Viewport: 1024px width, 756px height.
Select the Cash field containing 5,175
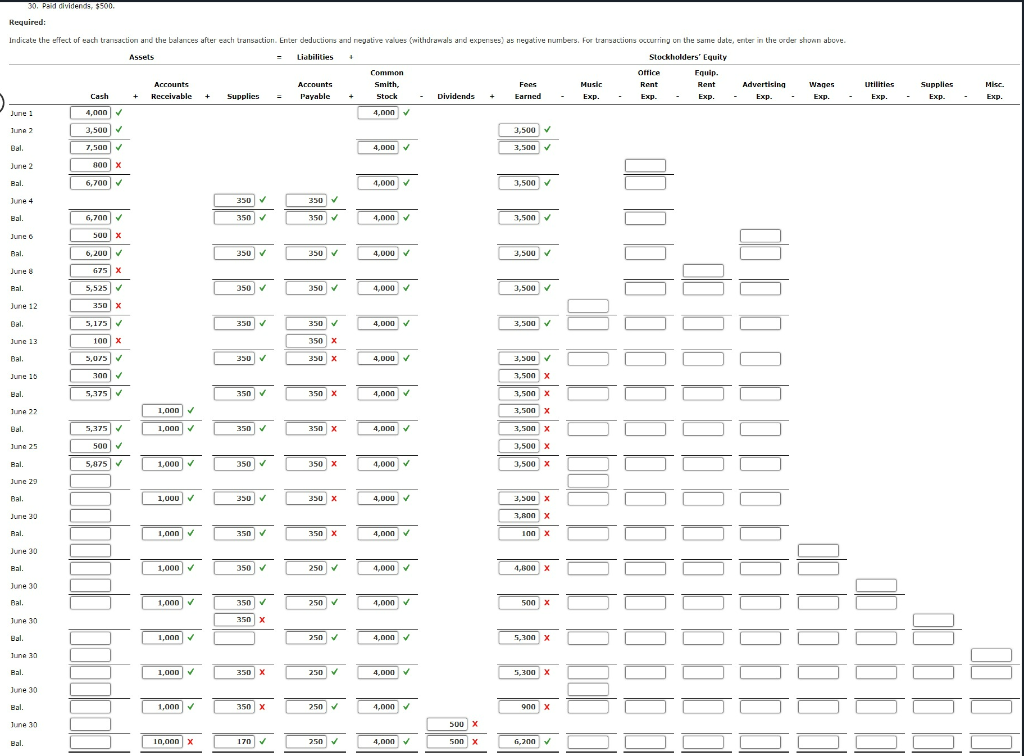91,323
